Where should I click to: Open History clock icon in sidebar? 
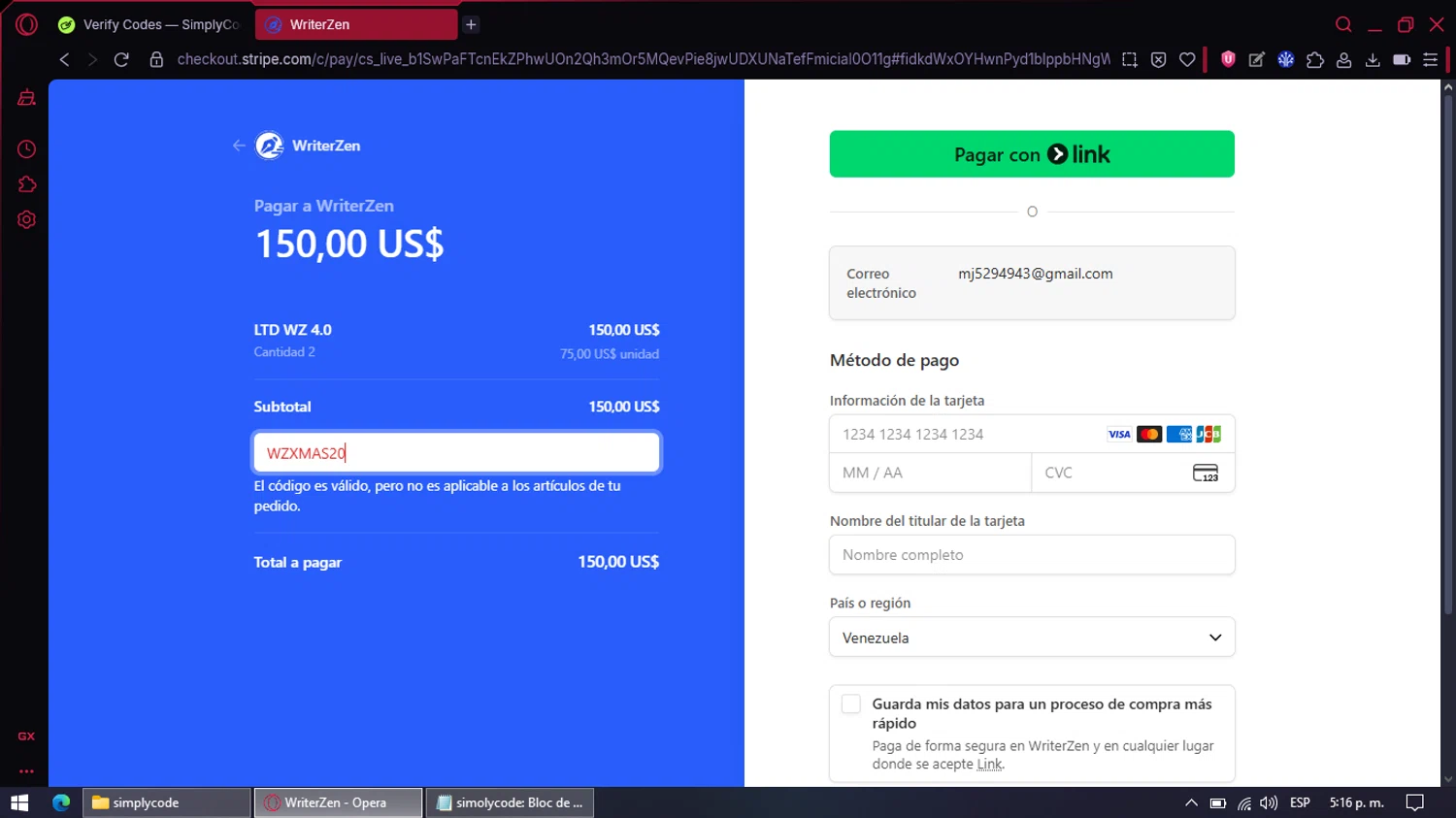tap(26, 148)
